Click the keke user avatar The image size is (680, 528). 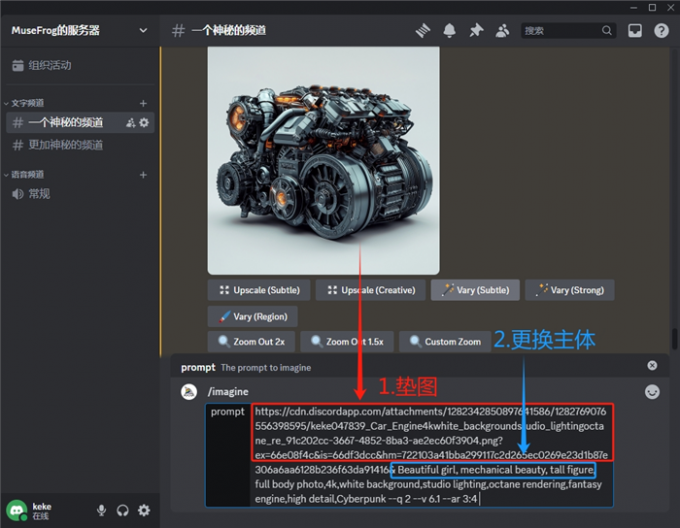16,510
